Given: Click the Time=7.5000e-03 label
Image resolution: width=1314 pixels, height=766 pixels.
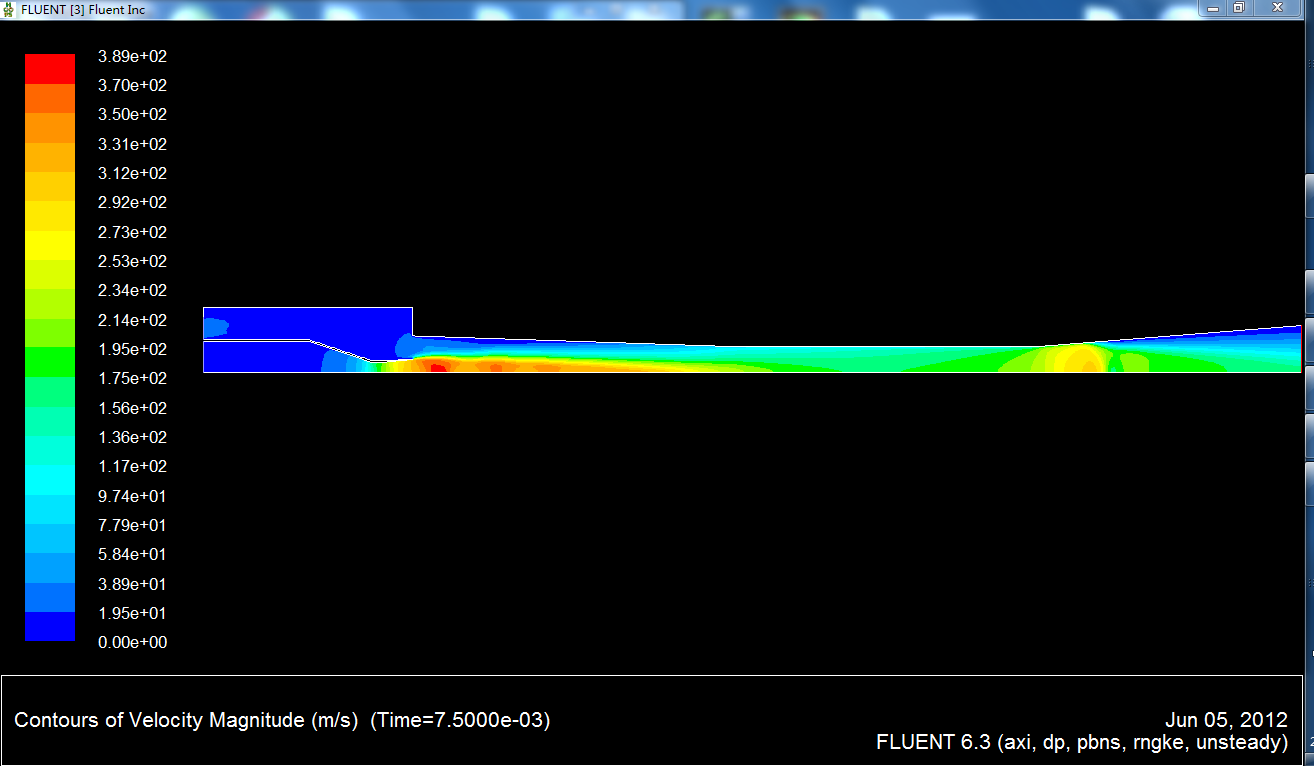Looking at the screenshot, I should (x=460, y=720).
